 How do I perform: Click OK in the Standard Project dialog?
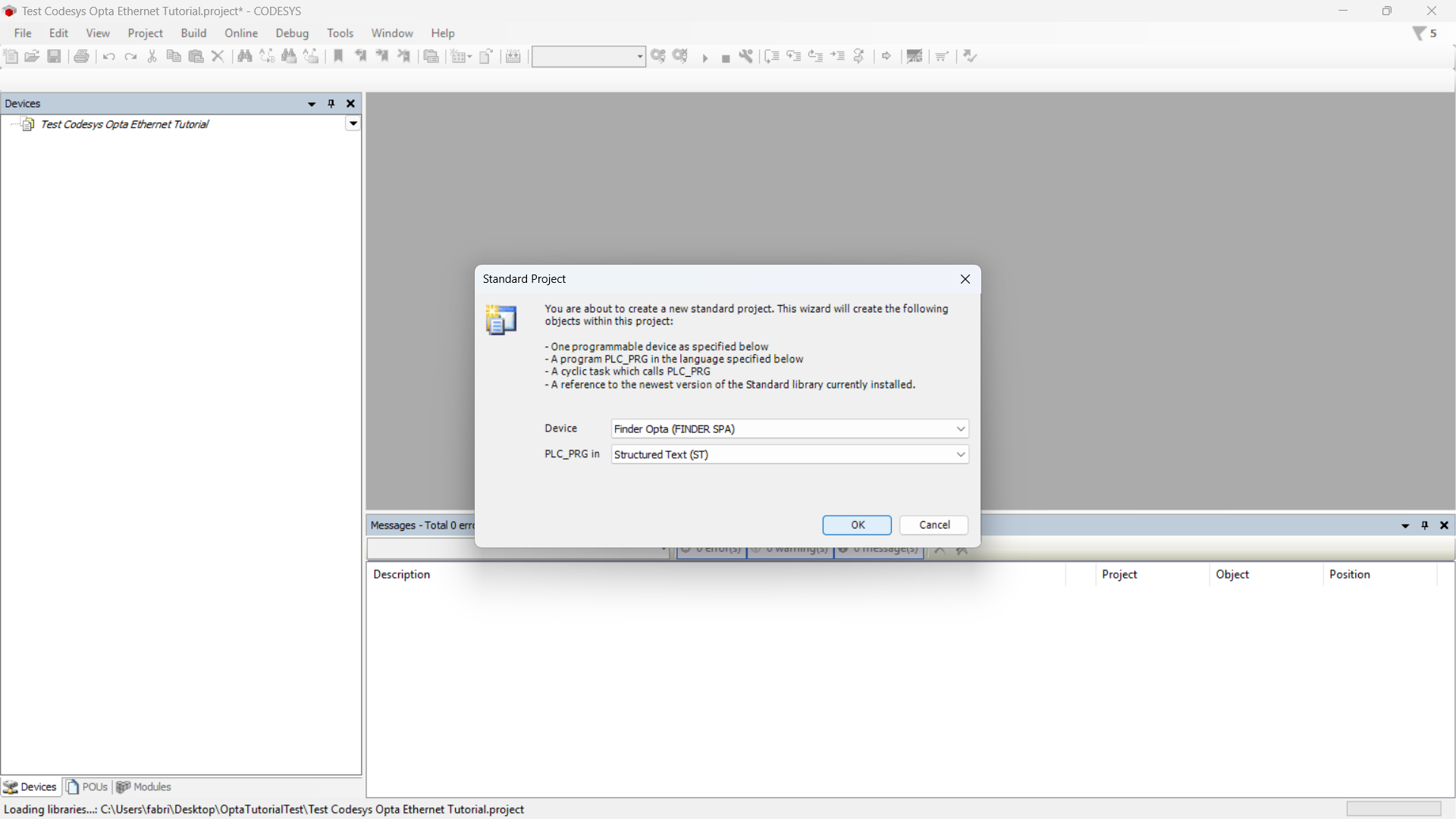pyautogui.click(x=857, y=526)
